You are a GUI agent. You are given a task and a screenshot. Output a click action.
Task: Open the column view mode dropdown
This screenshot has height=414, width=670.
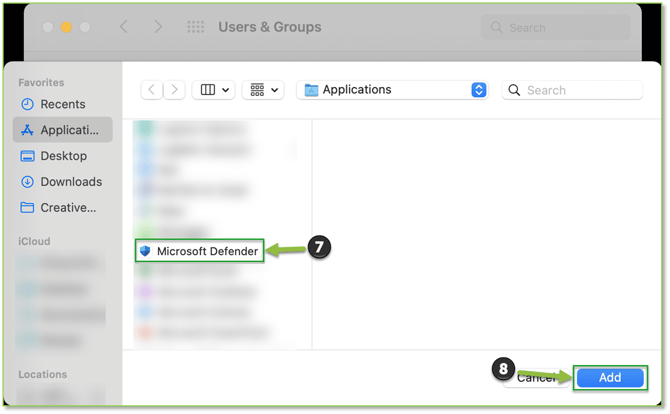(215, 90)
